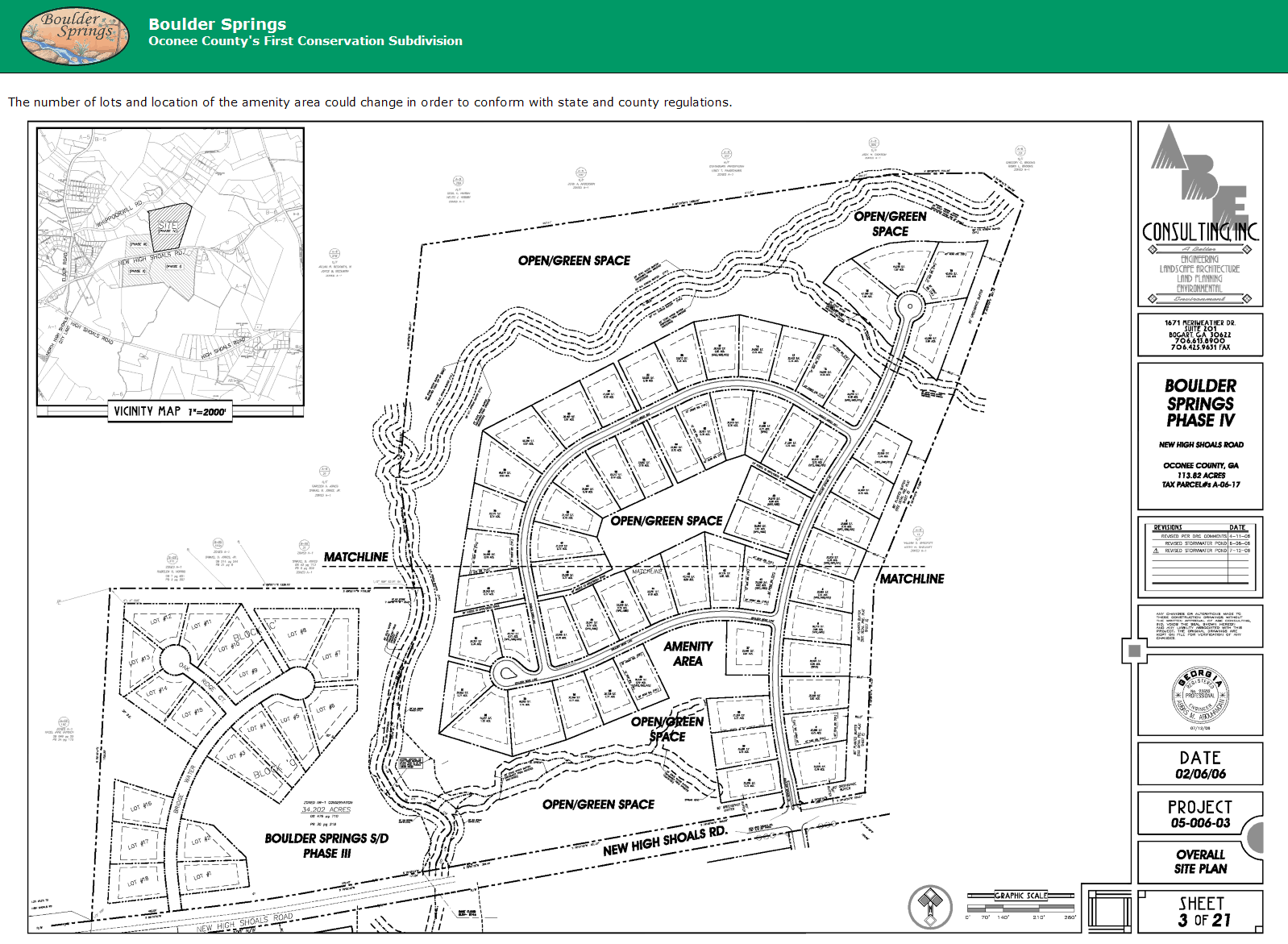Click the "BRIDGE WATER" street label
The height and width of the screenshot is (944, 1288).
point(184,789)
